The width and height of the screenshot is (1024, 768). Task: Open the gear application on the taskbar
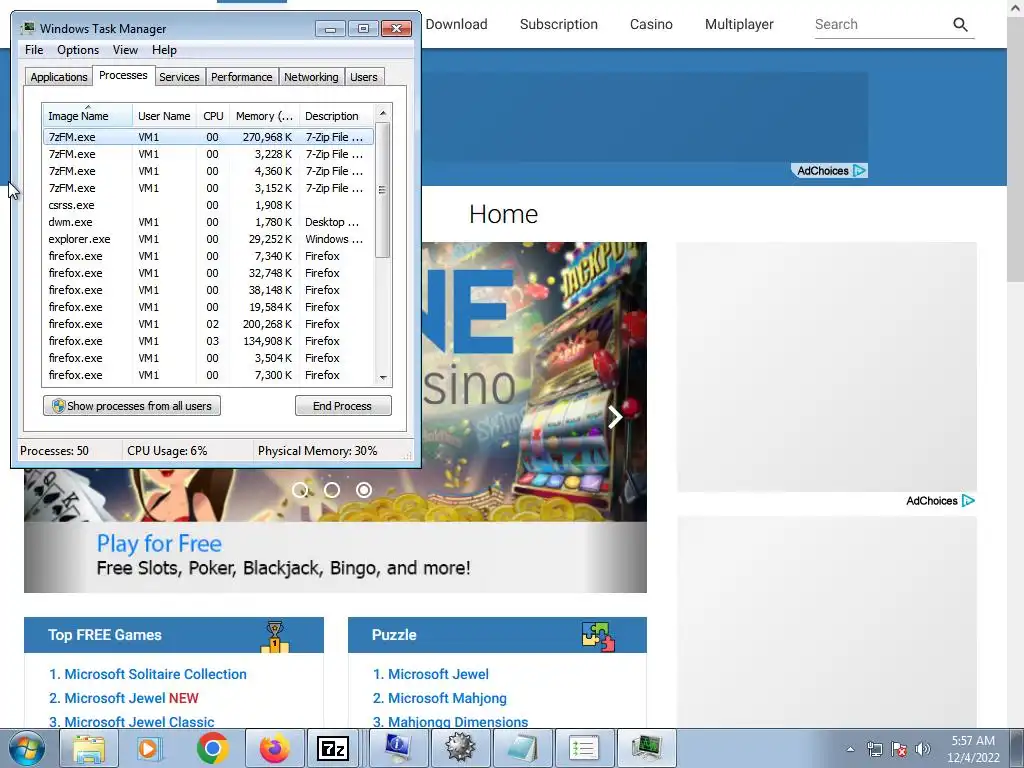[x=460, y=748]
